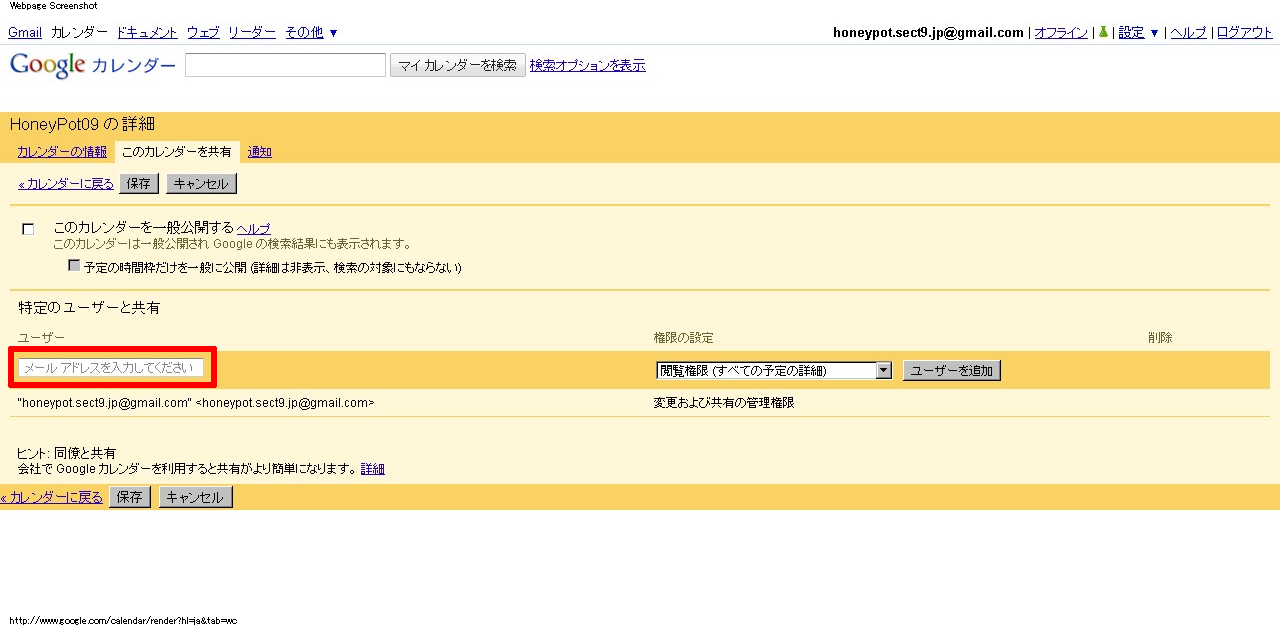Toggle 予定の時間枠だけを一般に公開 checkbox
The height and width of the screenshot is (625, 1280).
click(74, 266)
